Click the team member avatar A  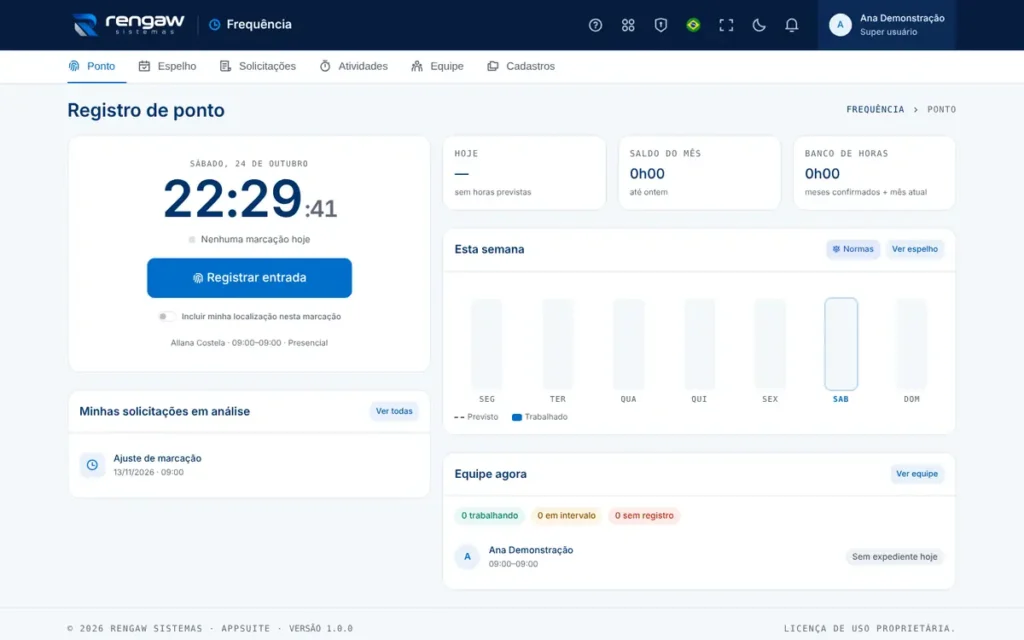tap(467, 556)
